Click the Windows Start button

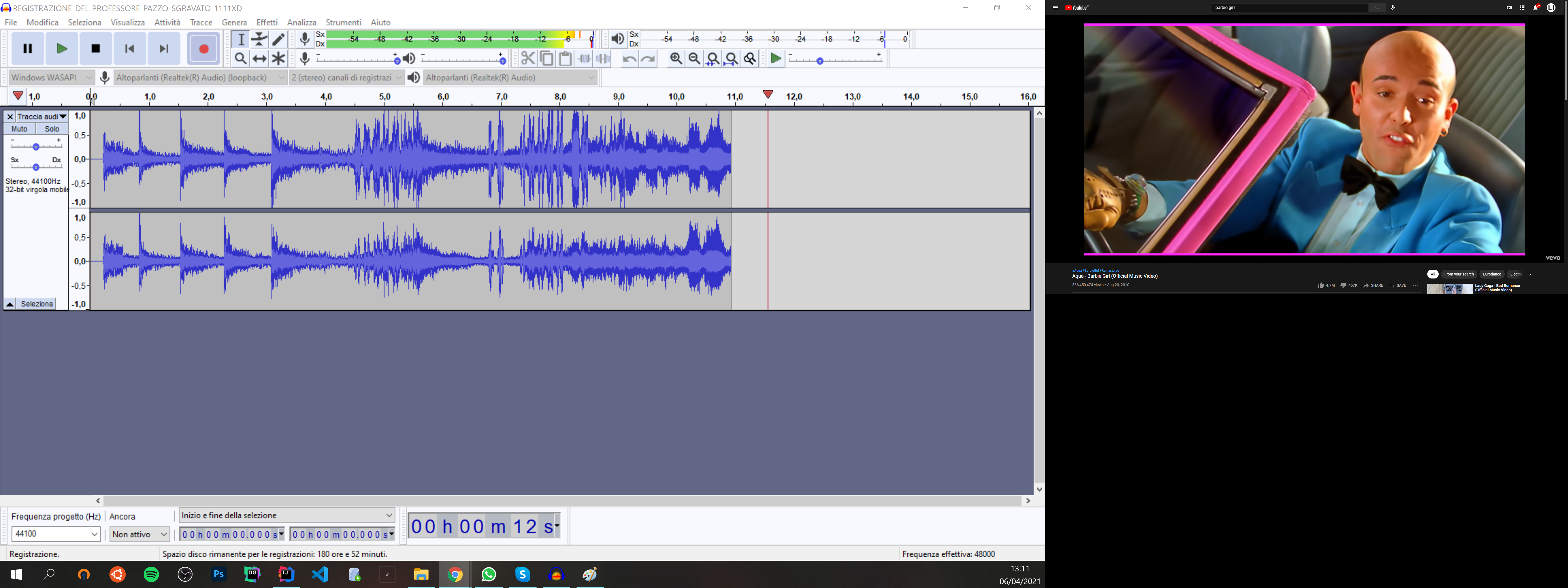(16, 575)
